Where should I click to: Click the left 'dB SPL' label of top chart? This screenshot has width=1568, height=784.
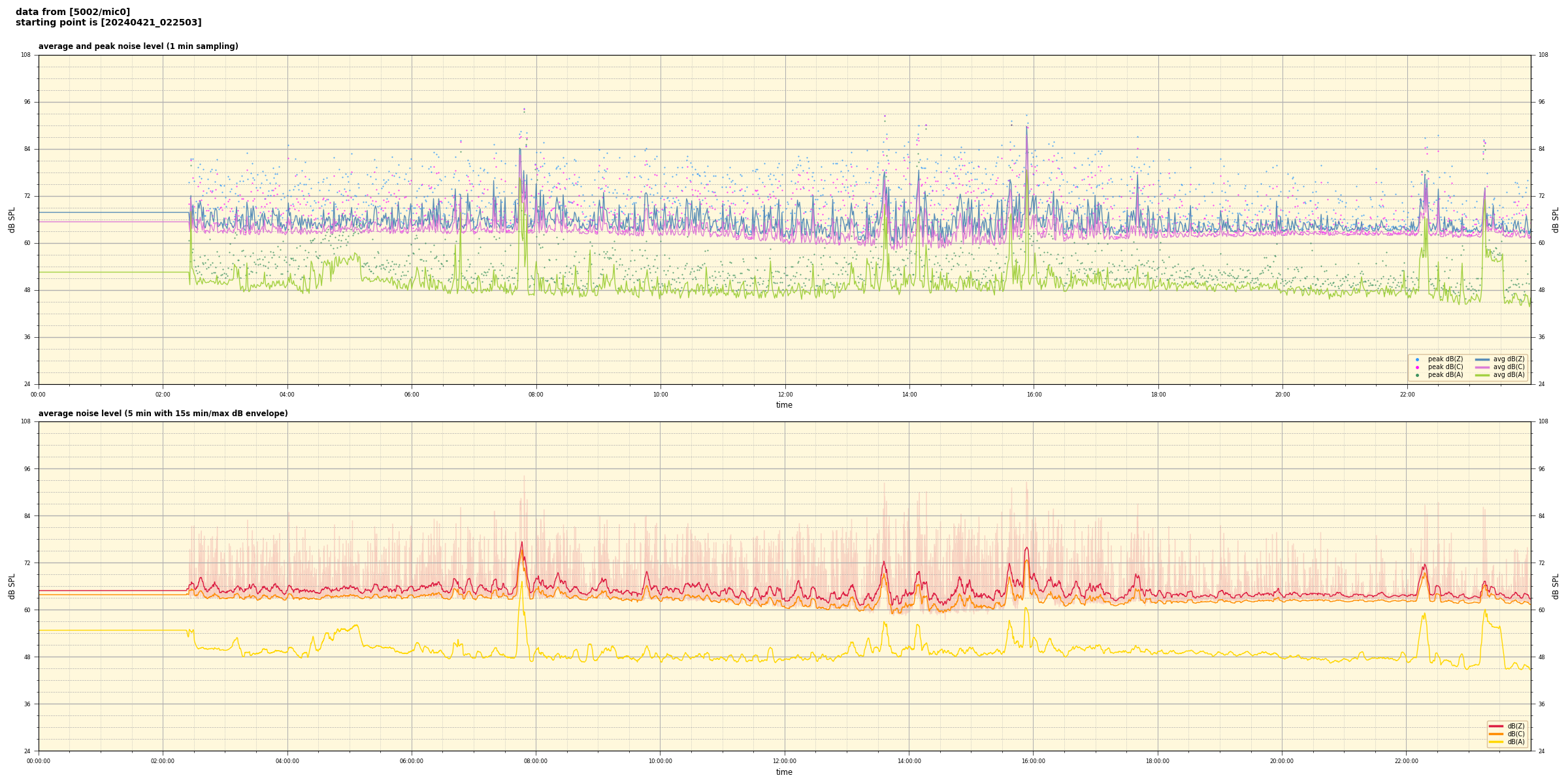12,220
